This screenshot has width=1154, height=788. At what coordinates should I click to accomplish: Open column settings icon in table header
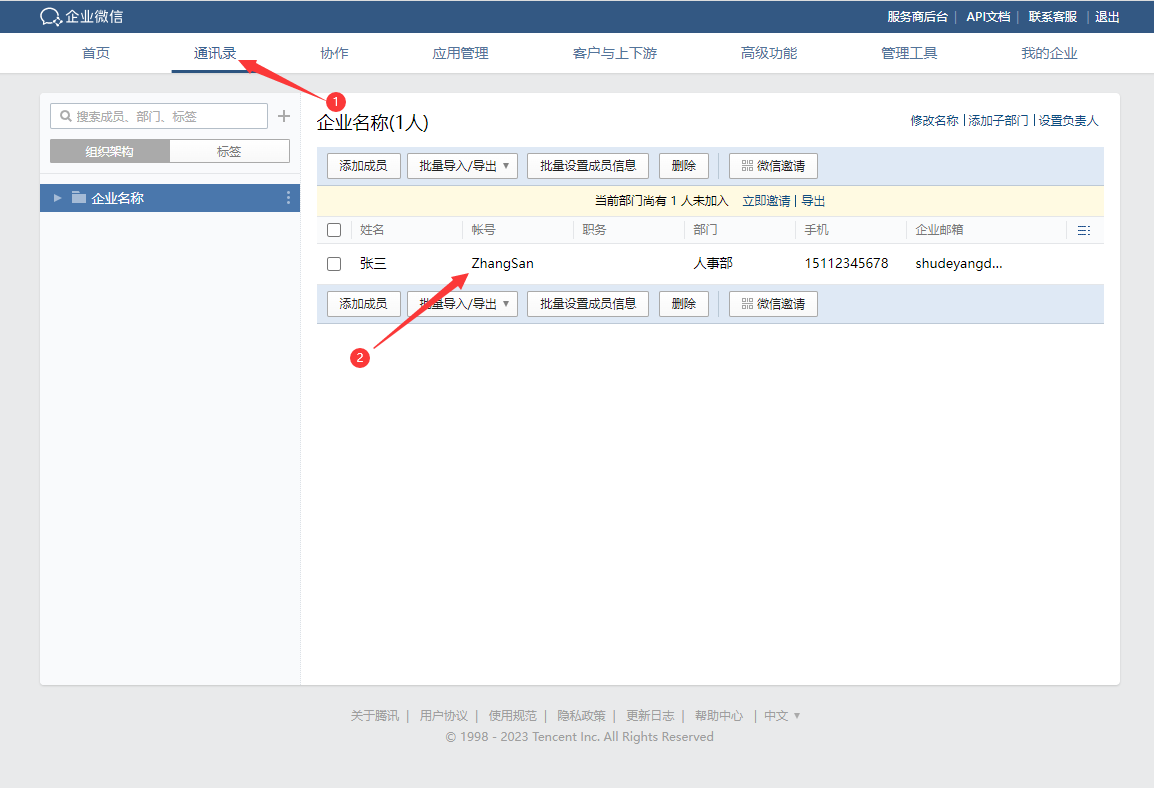1083,230
